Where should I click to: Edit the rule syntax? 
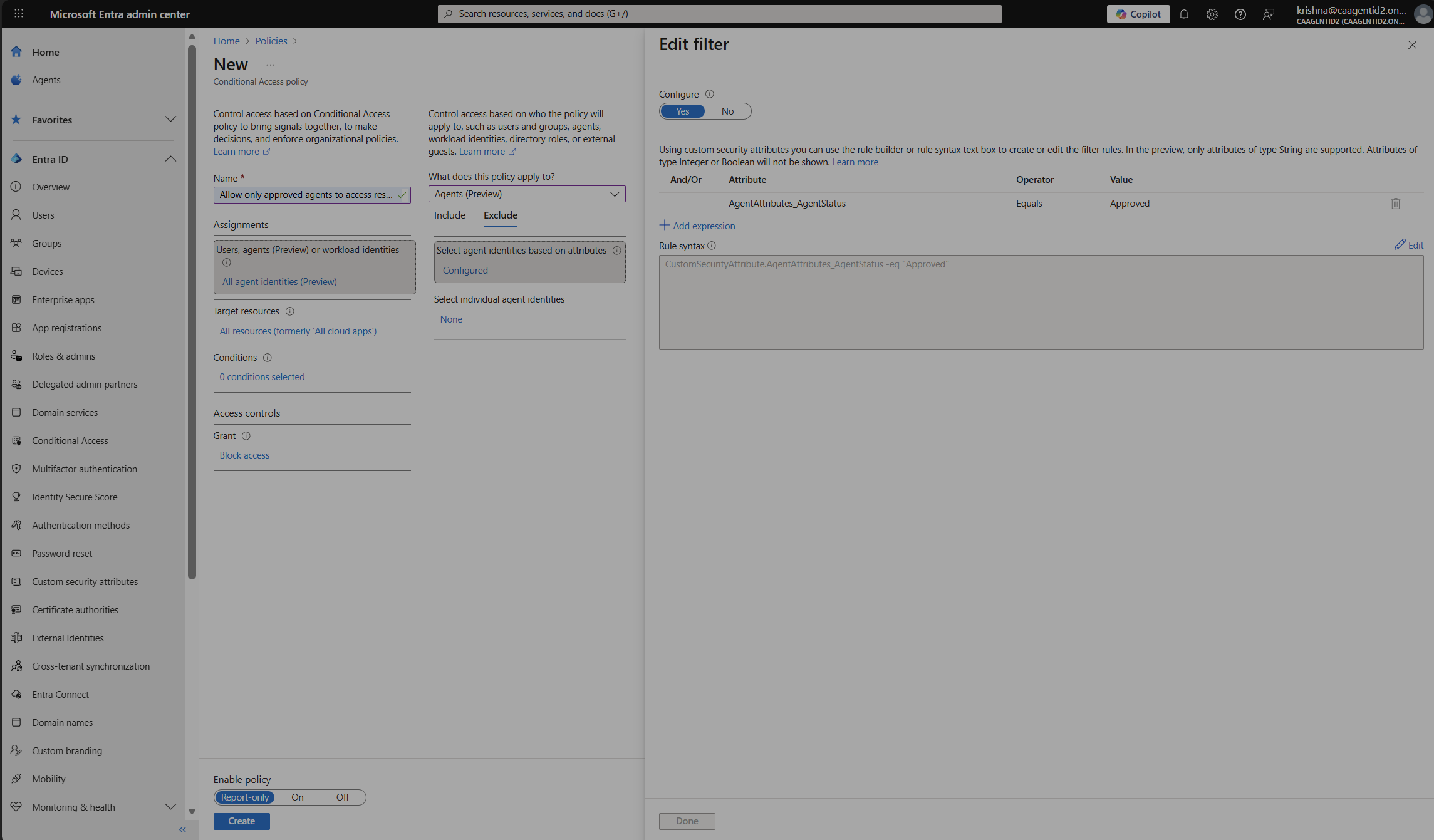pyautogui.click(x=1408, y=245)
